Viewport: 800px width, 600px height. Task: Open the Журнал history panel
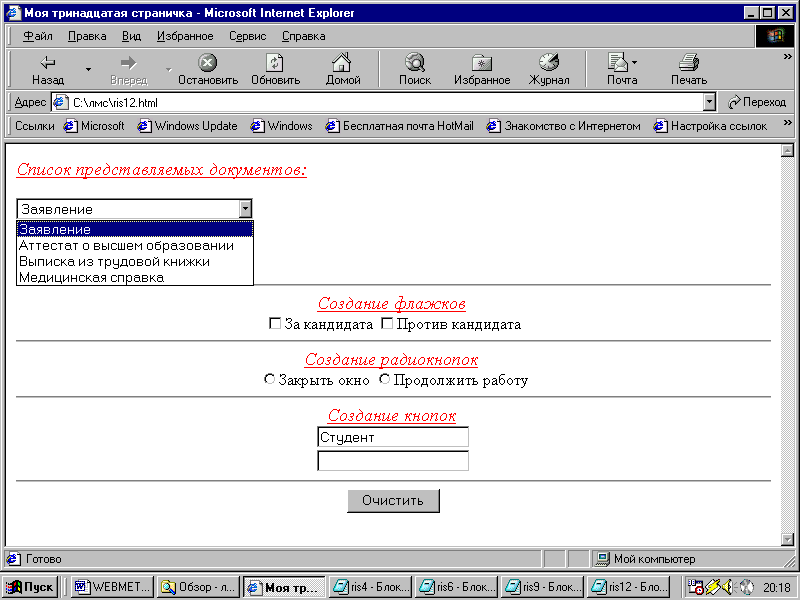[549, 70]
